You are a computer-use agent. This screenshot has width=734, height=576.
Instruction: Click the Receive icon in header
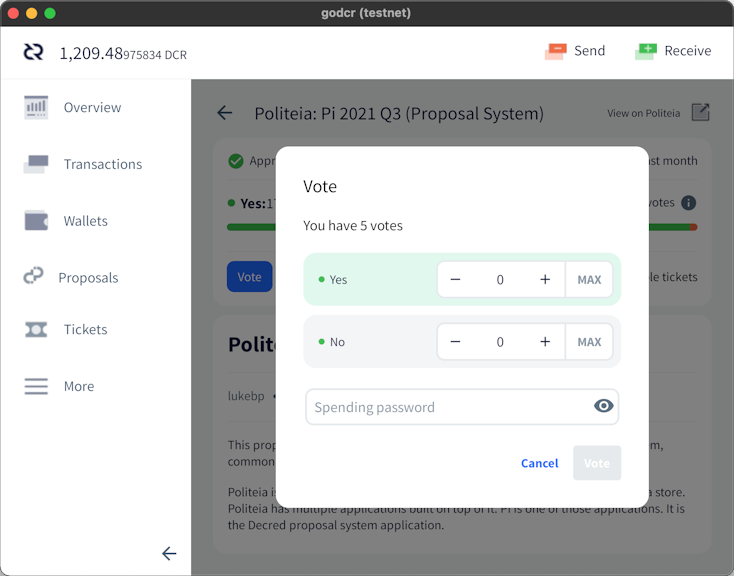pos(646,51)
